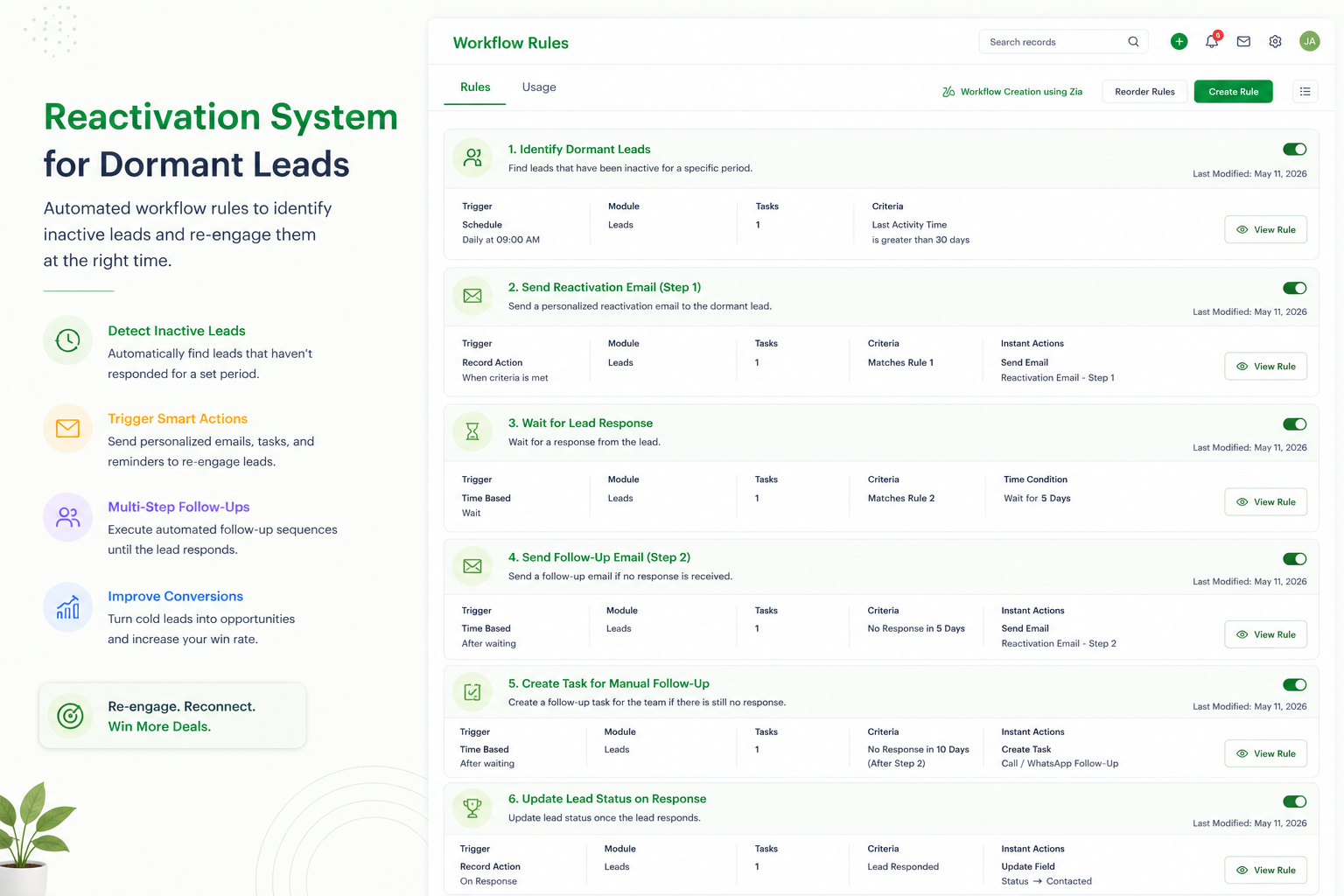
Task: Click the Create Task checklist icon
Action: pyautogui.click(x=472, y=692)
